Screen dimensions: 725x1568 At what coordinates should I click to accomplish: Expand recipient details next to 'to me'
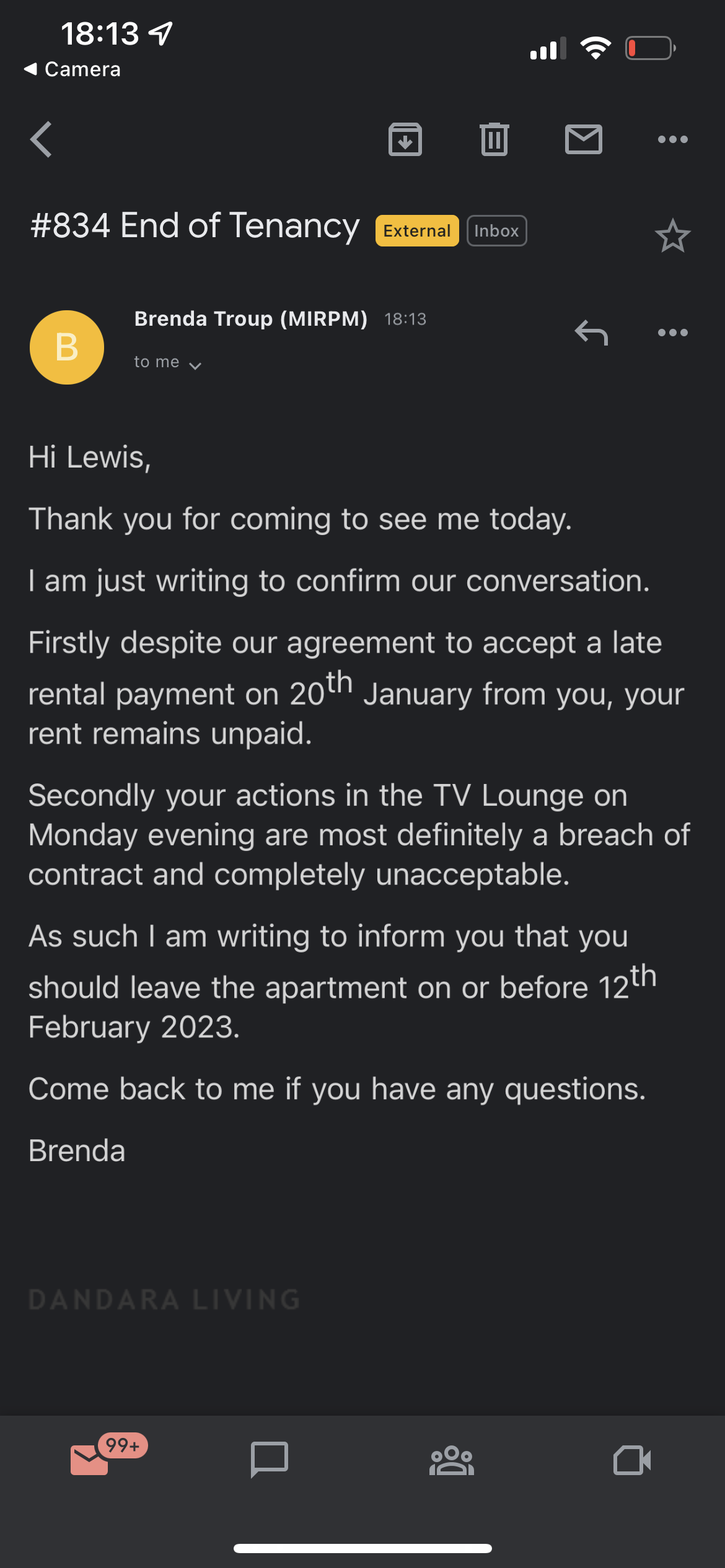click(195, 365)
